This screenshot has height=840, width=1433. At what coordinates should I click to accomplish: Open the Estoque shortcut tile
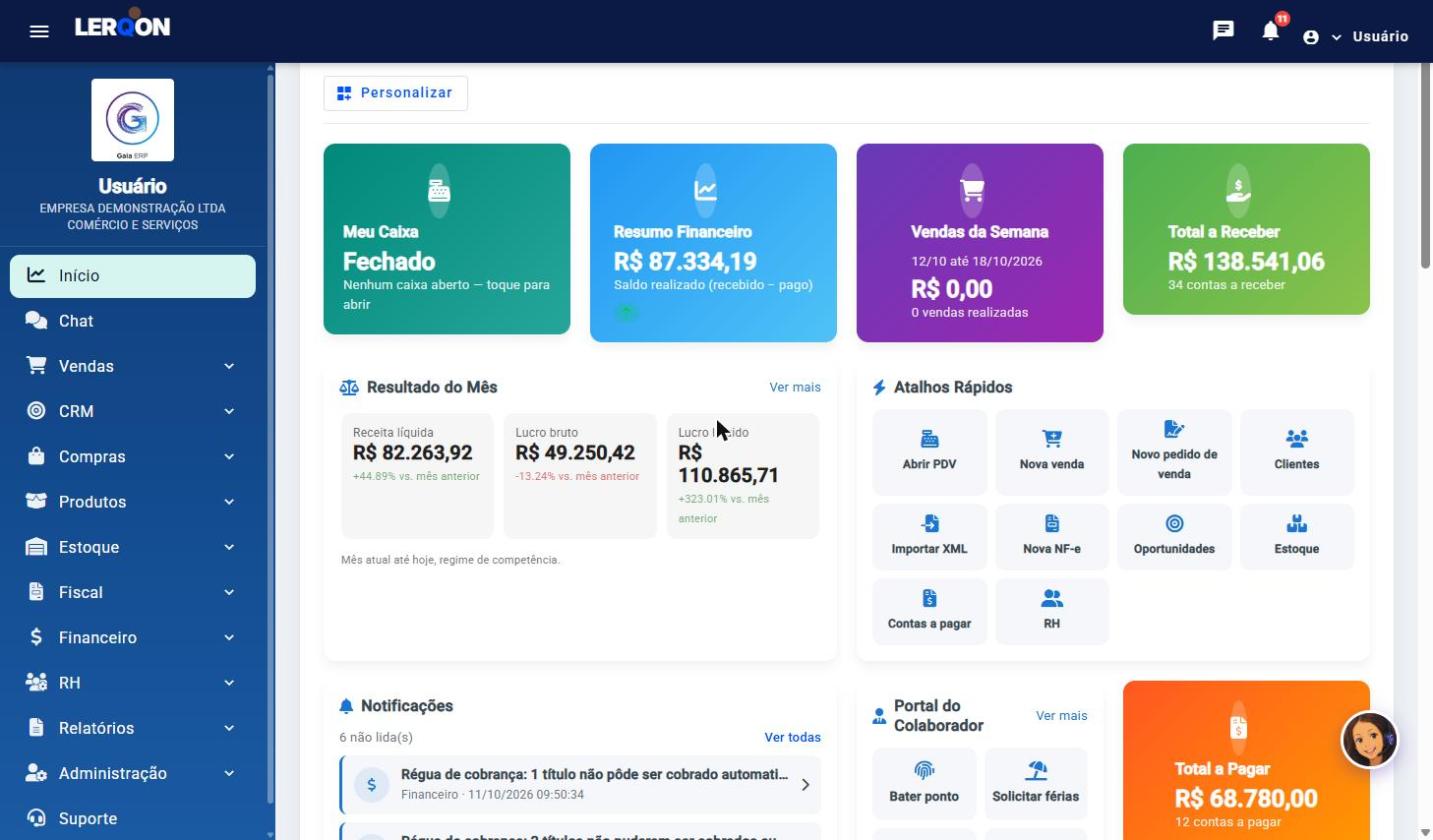(1297, 537)
